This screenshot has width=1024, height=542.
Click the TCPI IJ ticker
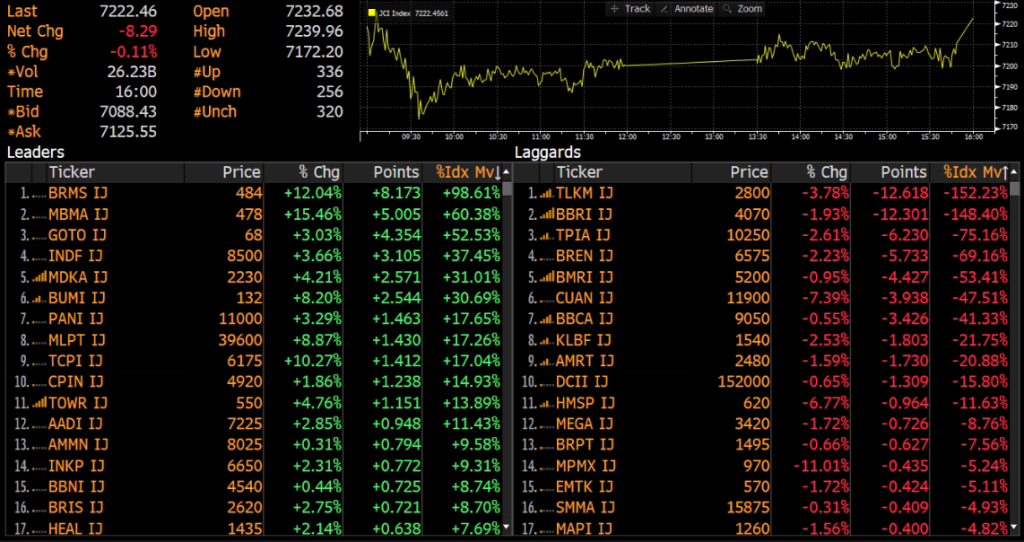pos(76,361)
